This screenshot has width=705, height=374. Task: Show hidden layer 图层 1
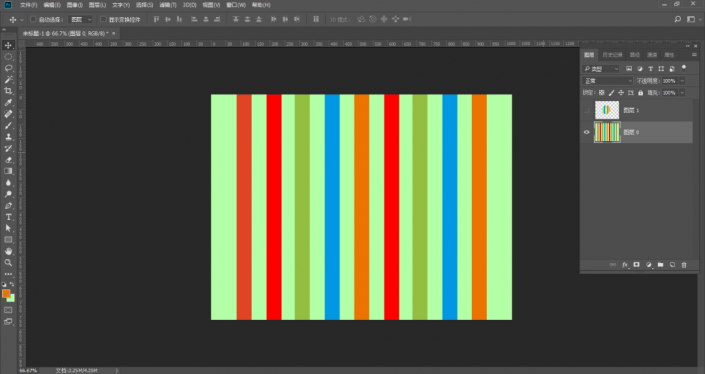coord(586,110)
